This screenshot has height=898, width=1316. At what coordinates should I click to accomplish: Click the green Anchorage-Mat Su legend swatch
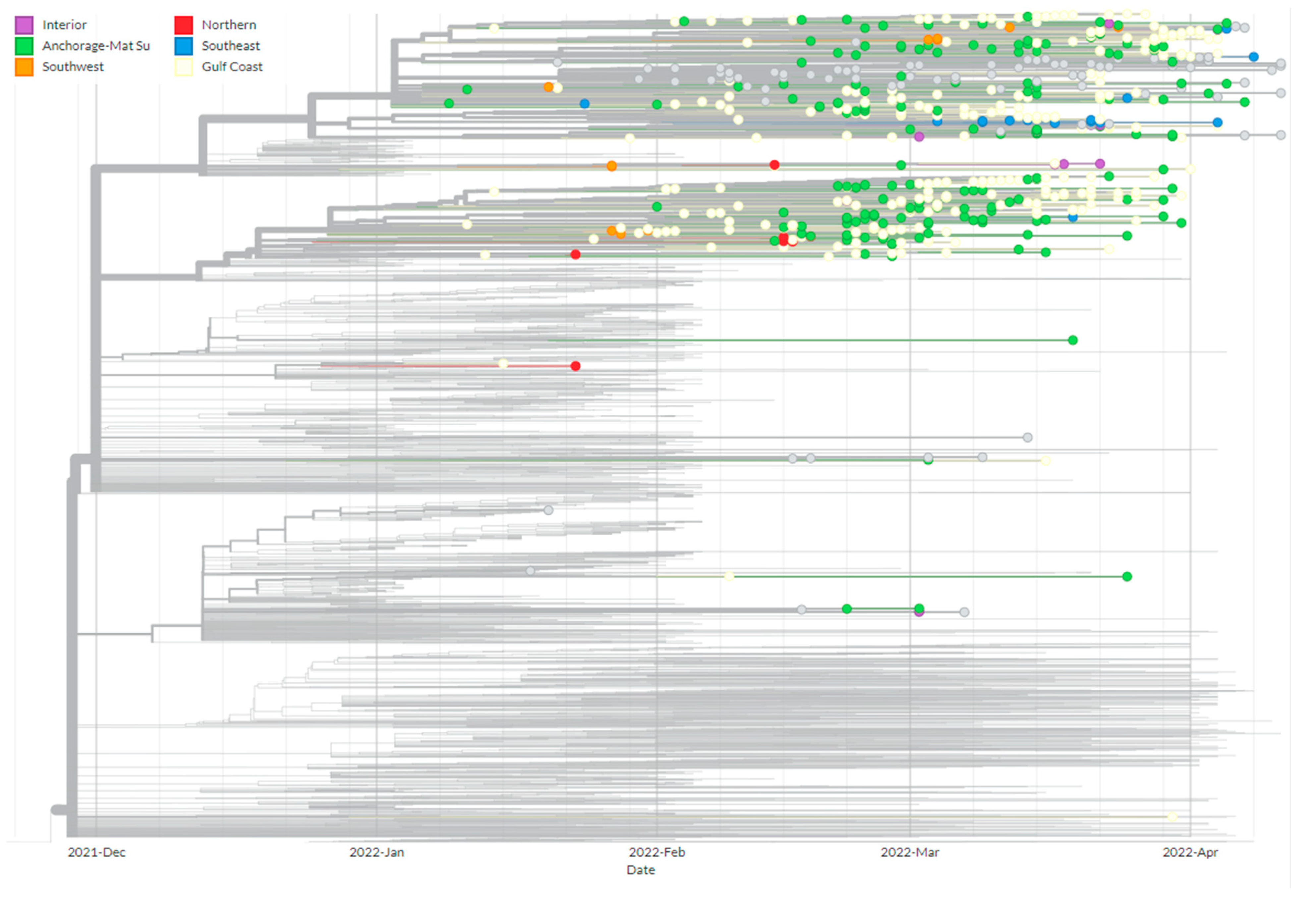[24, 46]
